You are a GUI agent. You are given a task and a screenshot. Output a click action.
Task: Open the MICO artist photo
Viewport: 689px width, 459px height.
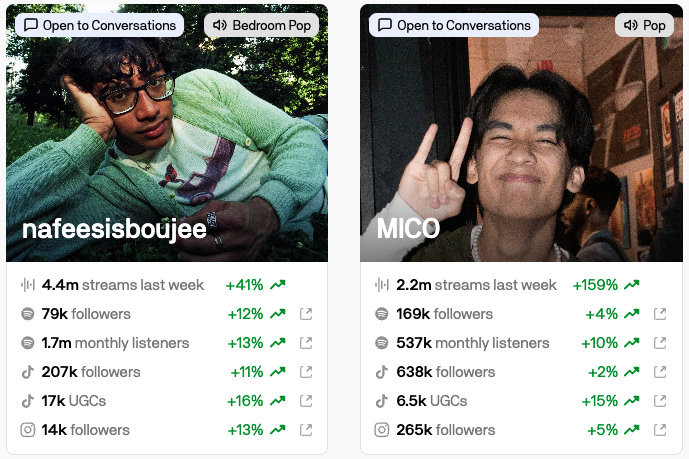(x=521, y=133)
